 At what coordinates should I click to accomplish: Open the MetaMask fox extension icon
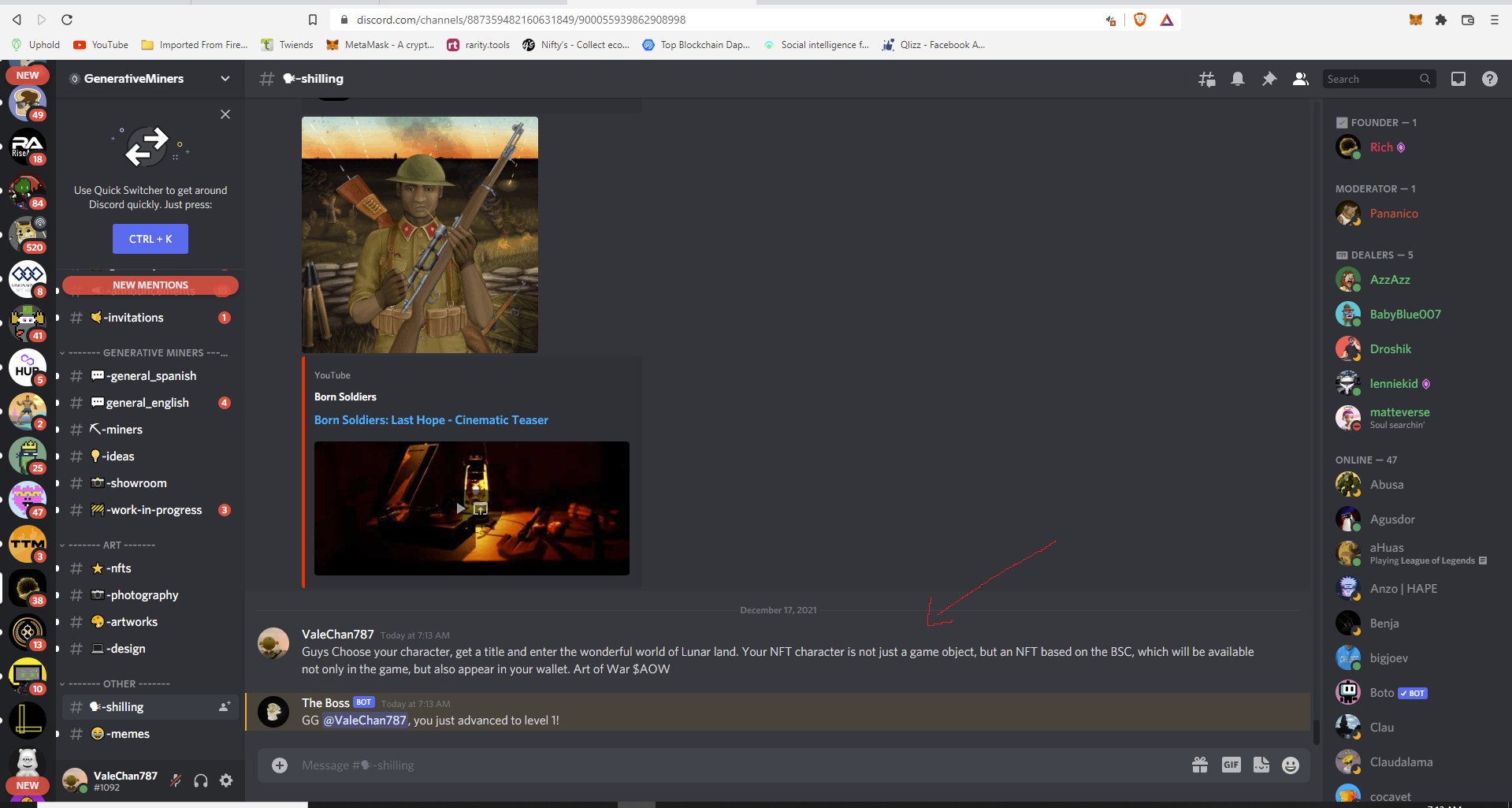1416,20
